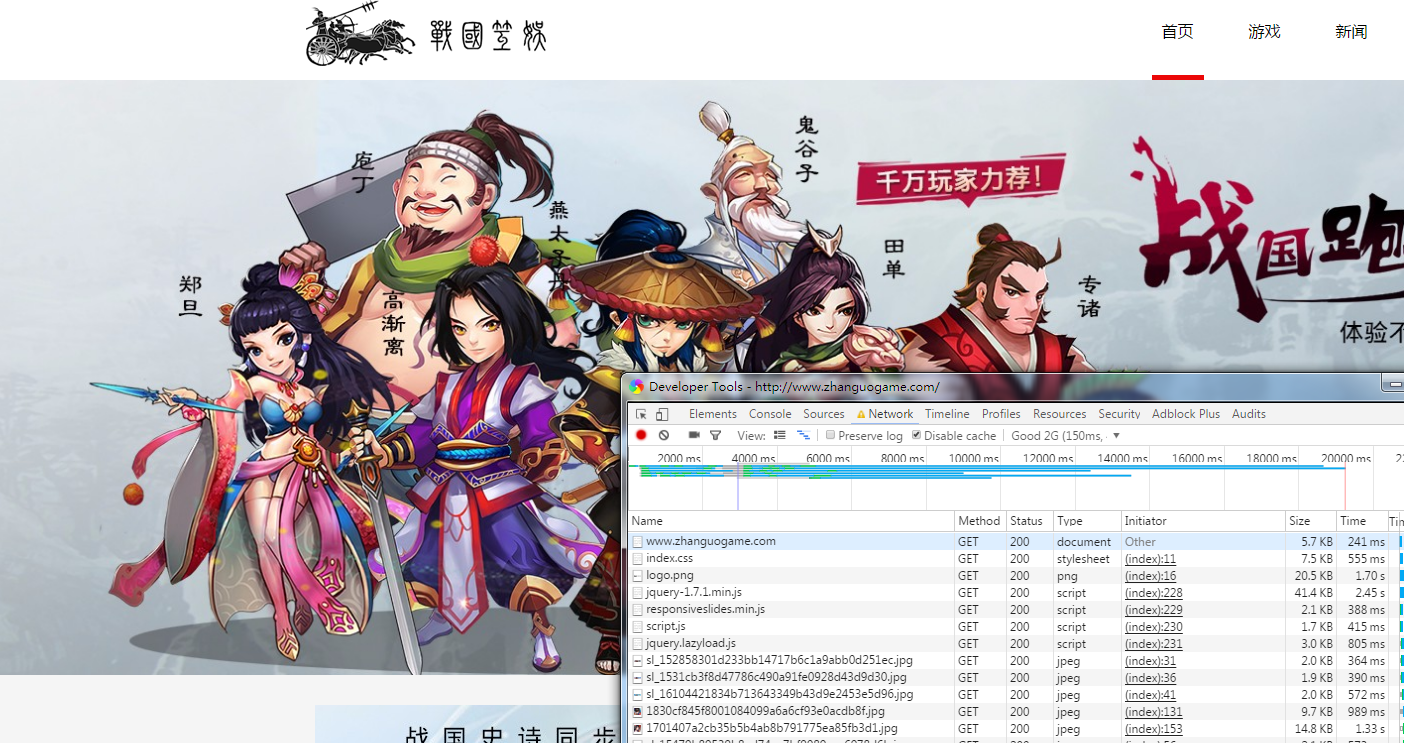Open the (index):153 initiator link
This screenshot has height=743, width=1404.
[x=1153, y=729]
